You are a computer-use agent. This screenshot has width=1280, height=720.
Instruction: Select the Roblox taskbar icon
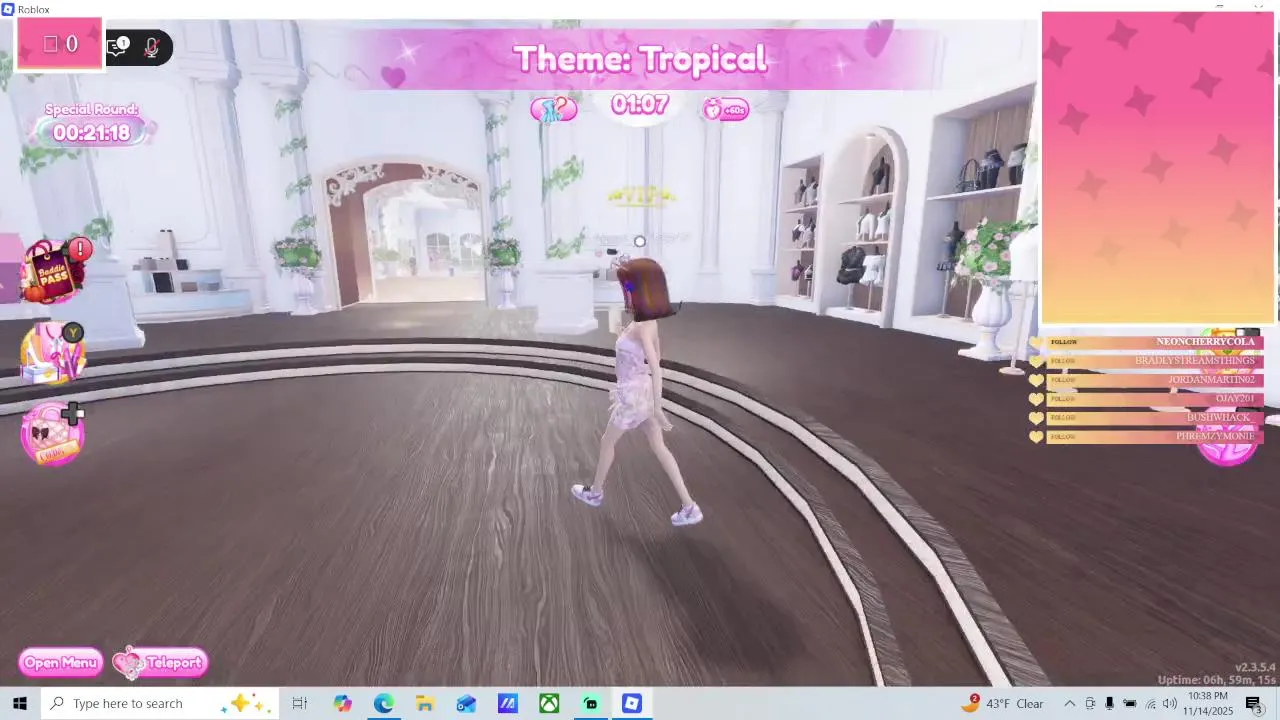click(631, 703)
